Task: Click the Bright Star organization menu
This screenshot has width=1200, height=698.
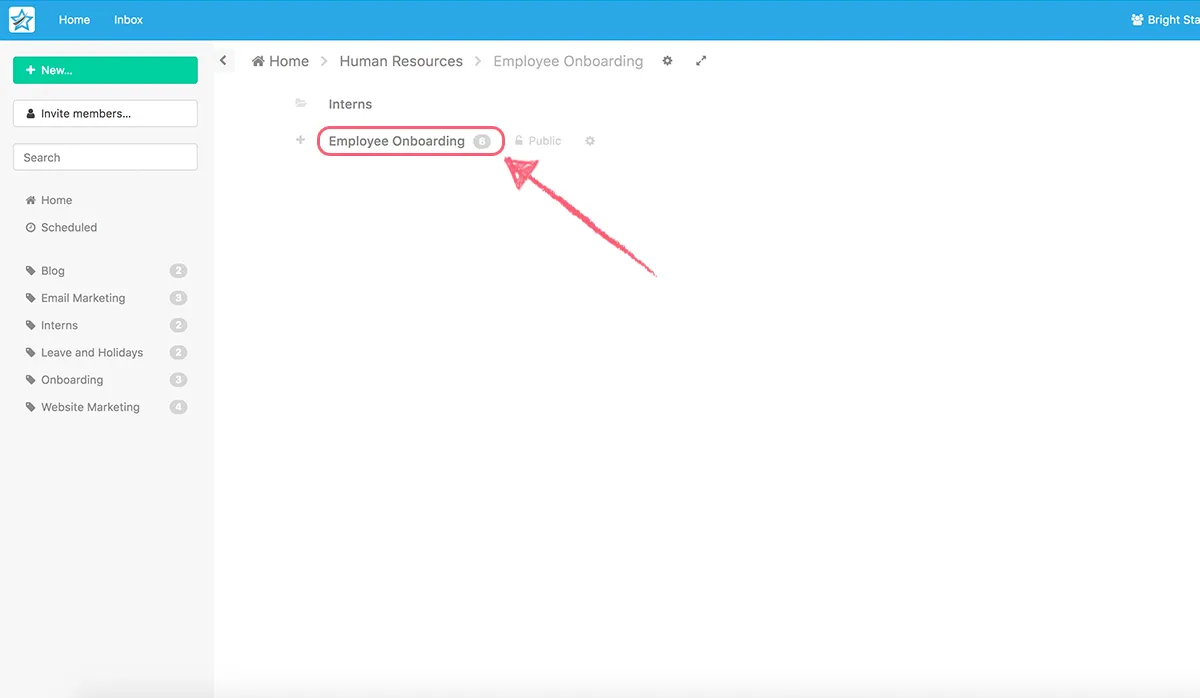Action: [1164, 20]
